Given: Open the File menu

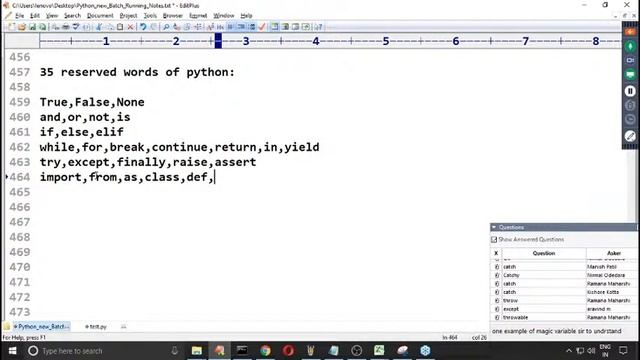Looking at the screenshot, I should point(19,16).
